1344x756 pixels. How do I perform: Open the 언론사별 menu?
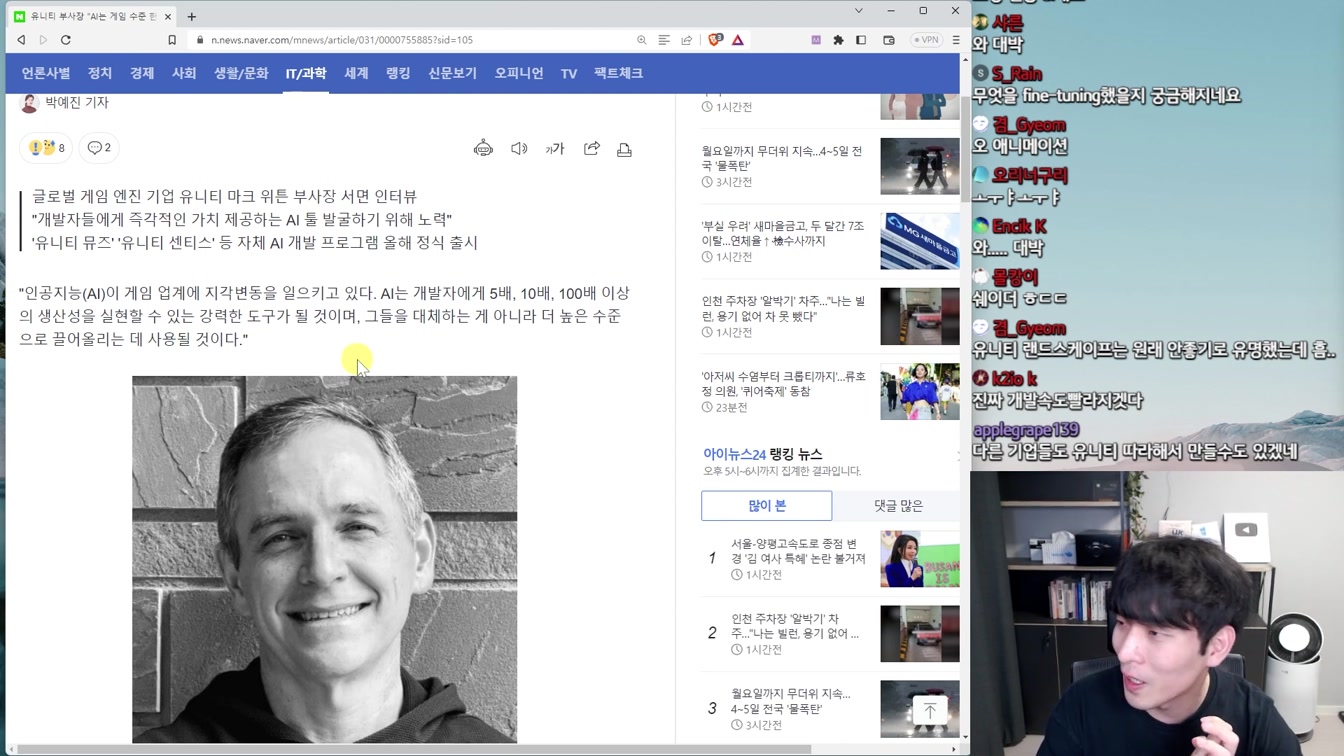pyautogui.click(x=46, y=73)
